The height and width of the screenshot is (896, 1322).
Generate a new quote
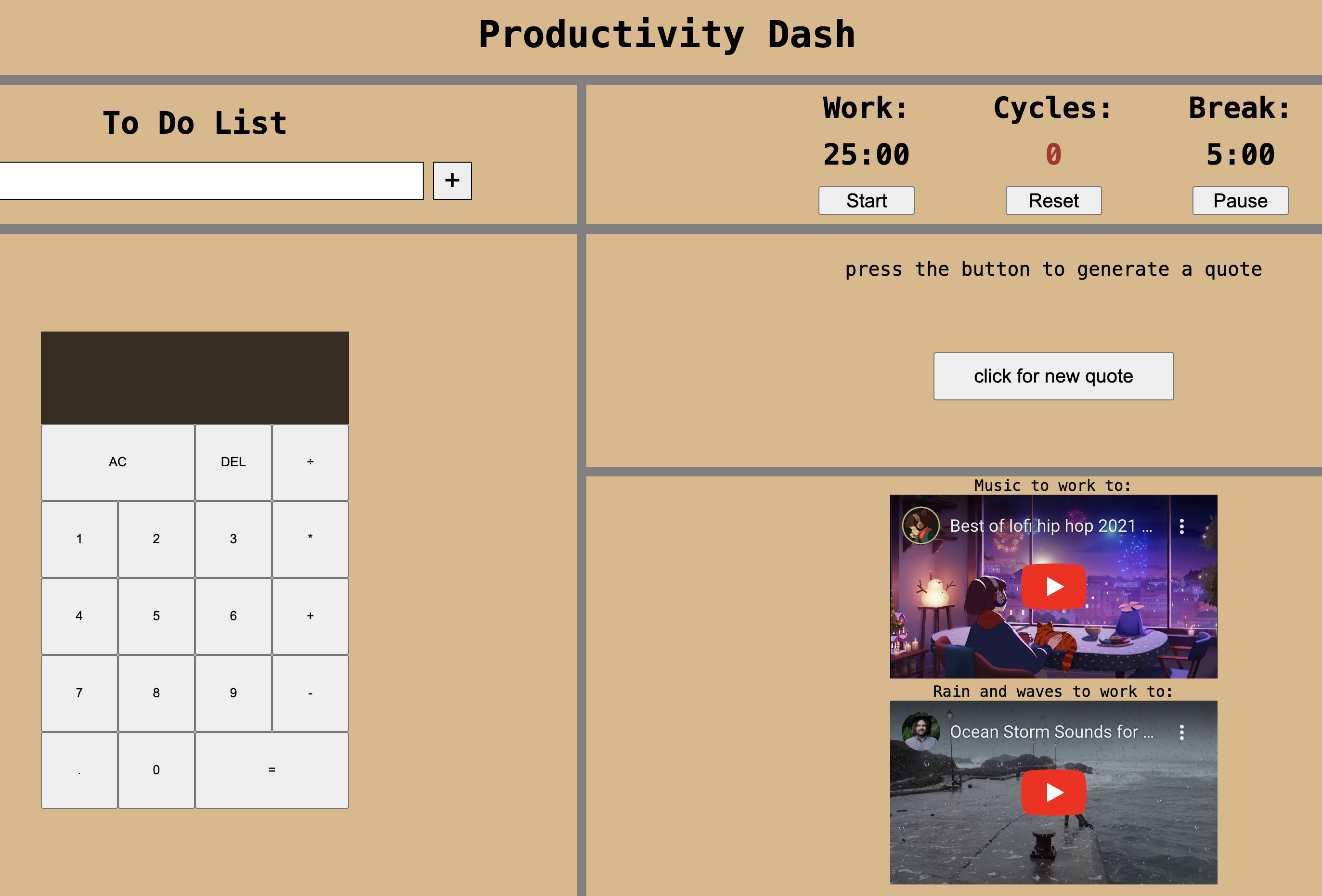tap(1053, 376)
